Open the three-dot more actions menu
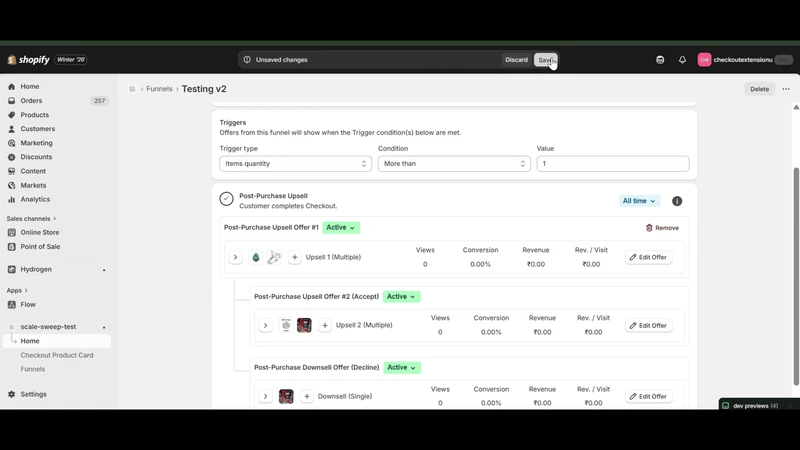800x450 pixels. tap(786, 89)
